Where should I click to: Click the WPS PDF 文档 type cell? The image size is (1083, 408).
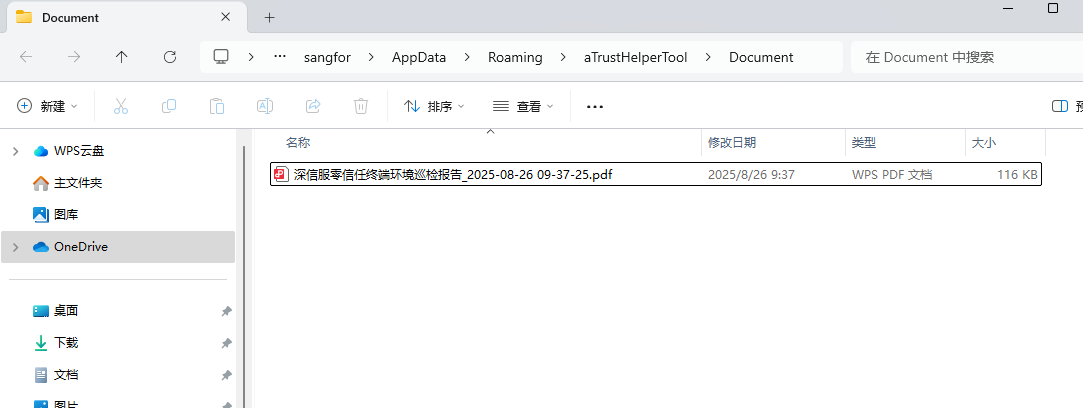pos(892,175)
